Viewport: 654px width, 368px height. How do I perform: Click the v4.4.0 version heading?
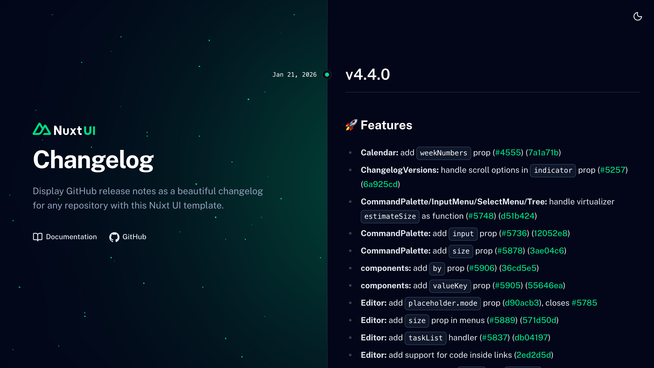click(x=367, y=75)
